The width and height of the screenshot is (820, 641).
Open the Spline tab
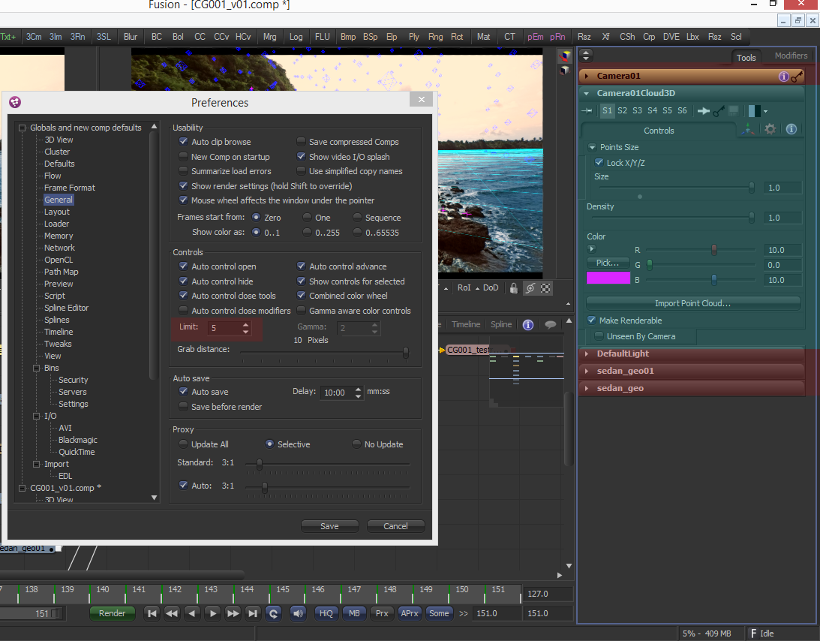click(501, 325)
